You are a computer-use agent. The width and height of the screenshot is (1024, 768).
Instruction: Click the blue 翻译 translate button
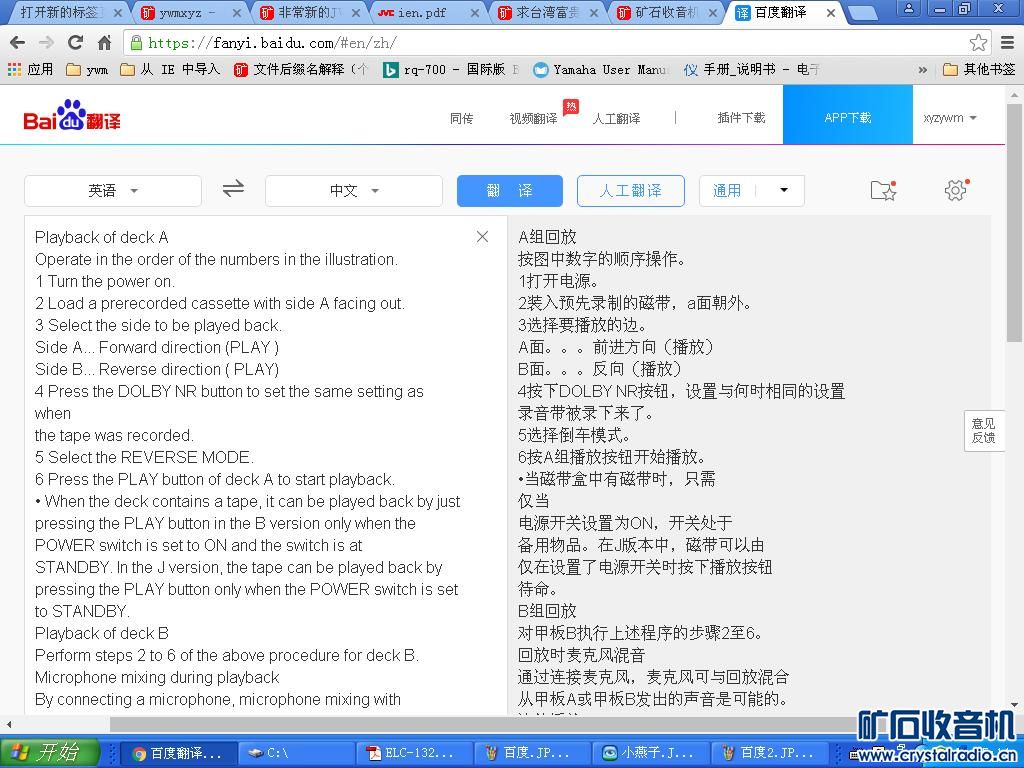click(x=509, y=191)
